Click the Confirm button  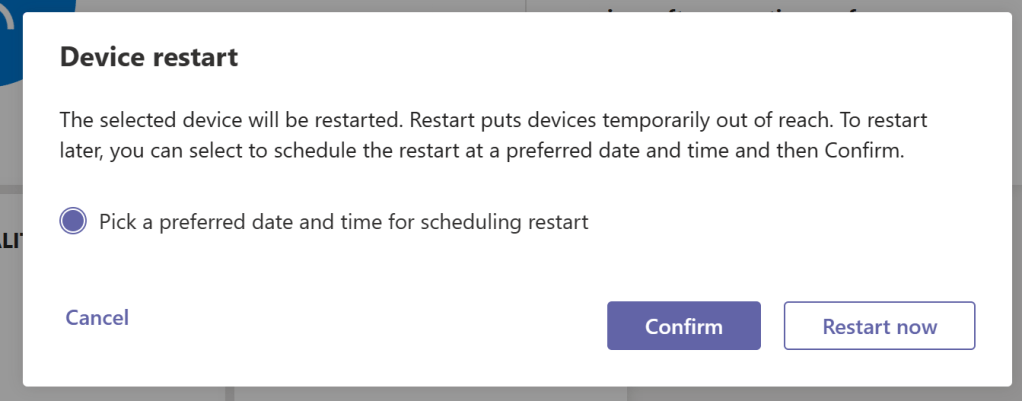point(683,326)
